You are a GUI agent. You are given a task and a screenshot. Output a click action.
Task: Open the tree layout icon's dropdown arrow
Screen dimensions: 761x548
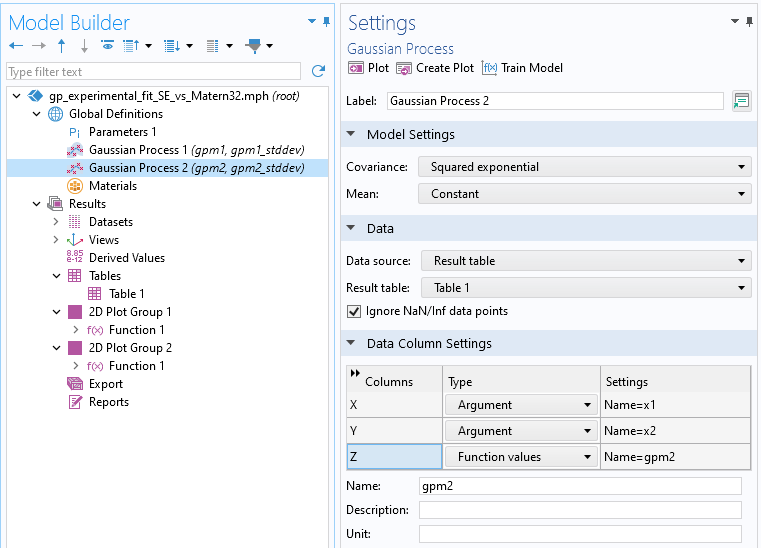(x=230, y=46)
